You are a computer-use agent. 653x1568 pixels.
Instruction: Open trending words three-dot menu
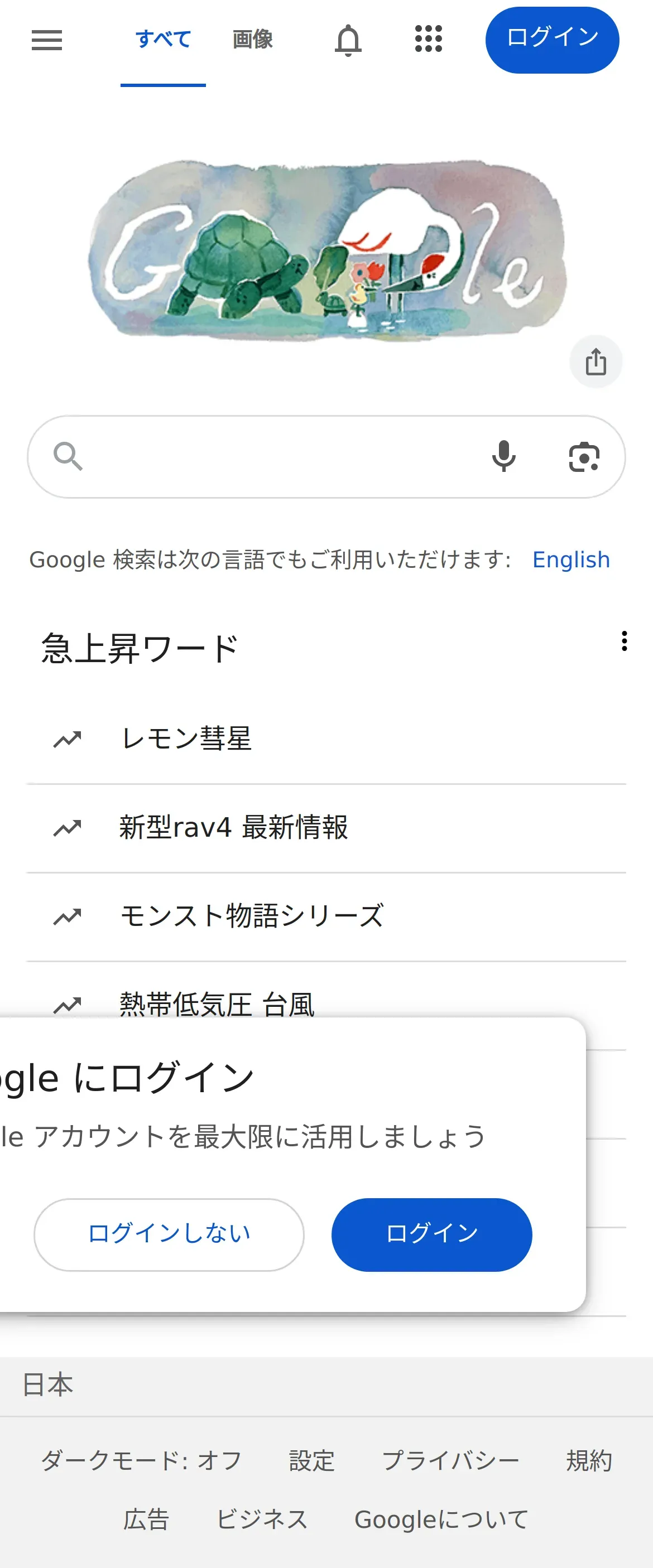pos(624,641)
